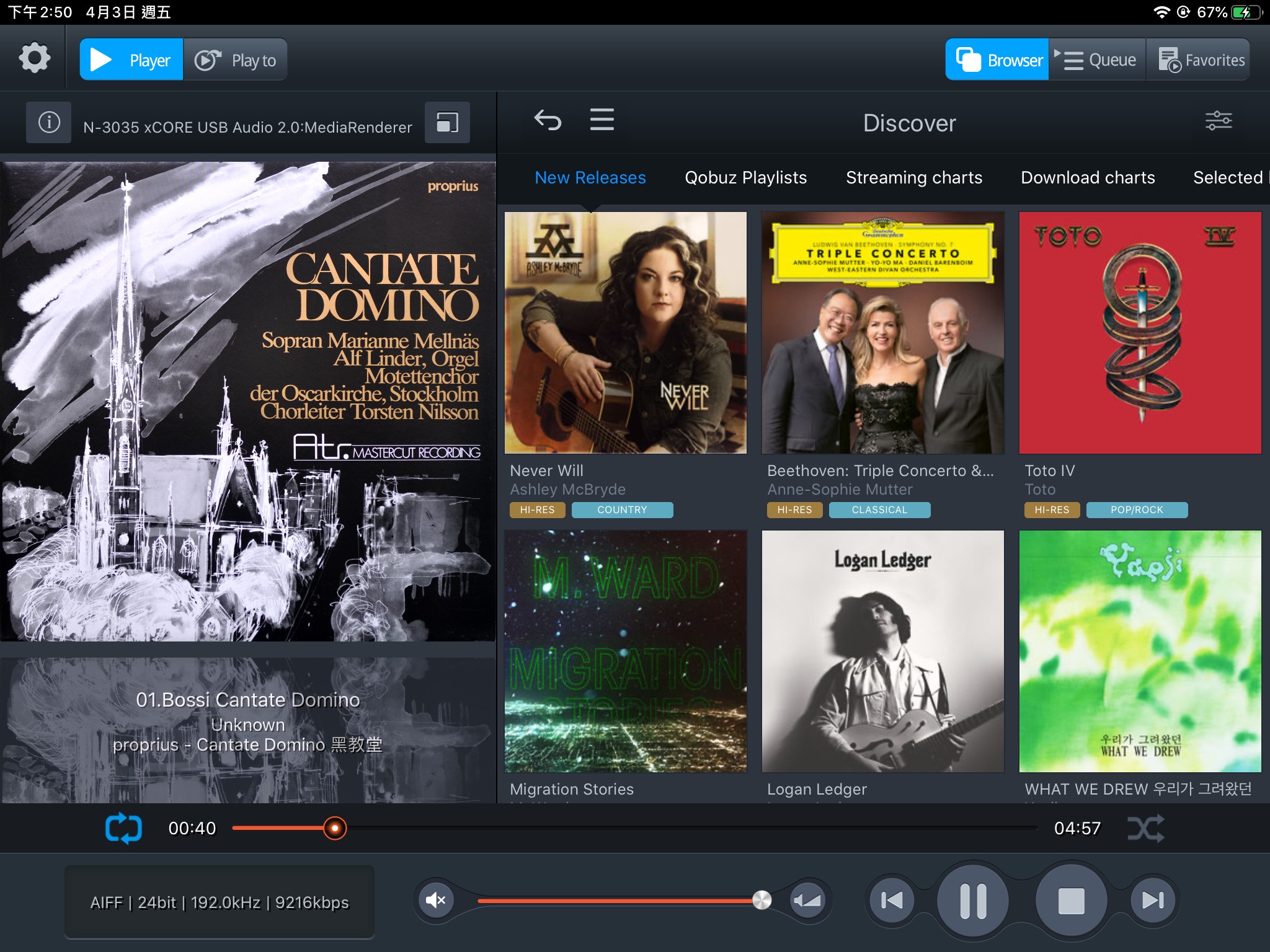Click the volume reset icon
Image resolution: width=1270 pixels, height=952 pixels.
[x=808, y=900]
